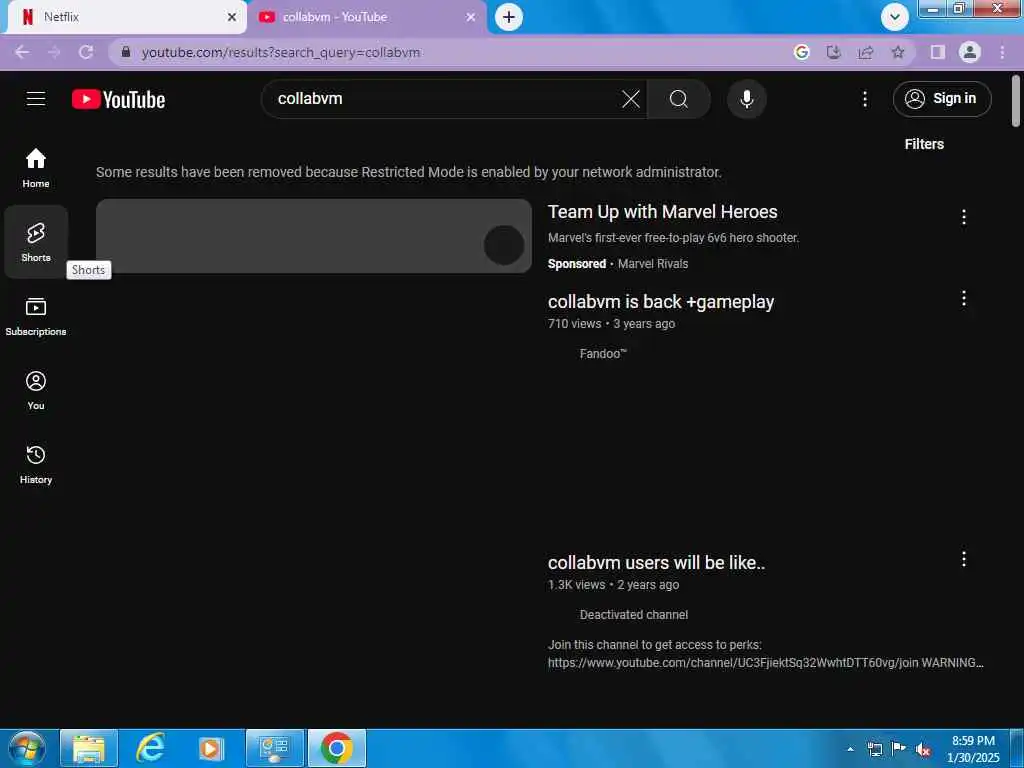Open Action Center flag icon
1024x768 pixels.
click(x=899, y=749)
